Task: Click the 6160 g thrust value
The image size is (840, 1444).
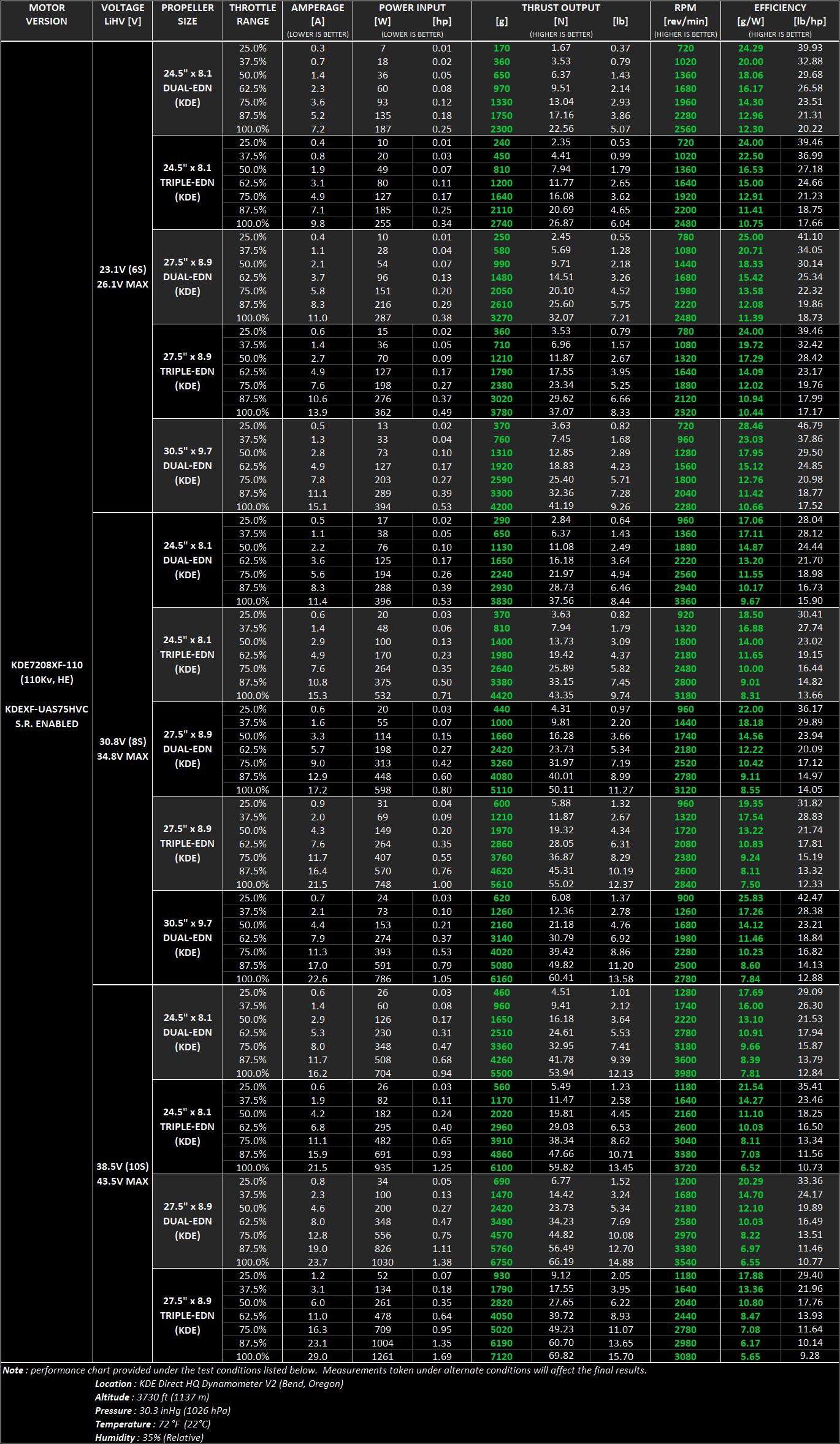Action: [502, 979]
